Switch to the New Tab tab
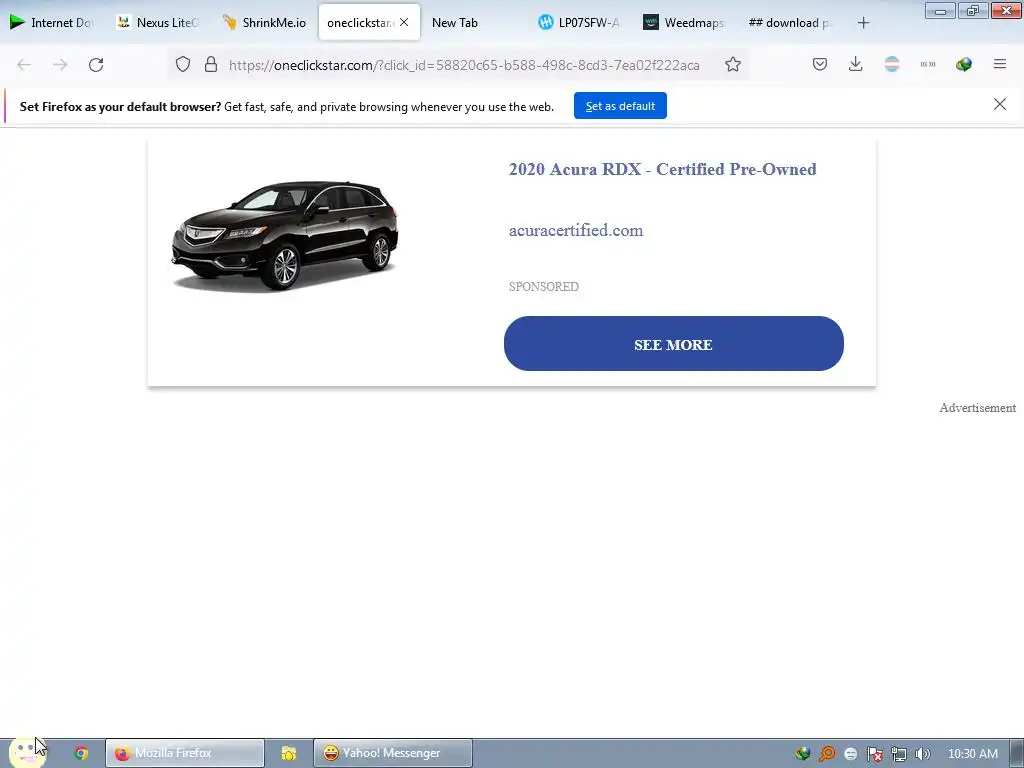 click(x=475, y=22)
